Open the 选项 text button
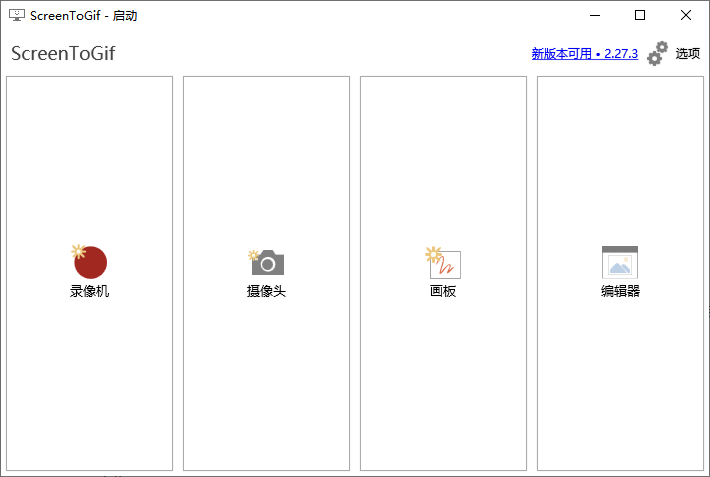Image resolution: width=710 pixels, height=477 pixels. pyautogui.click(x=688, y=54)
